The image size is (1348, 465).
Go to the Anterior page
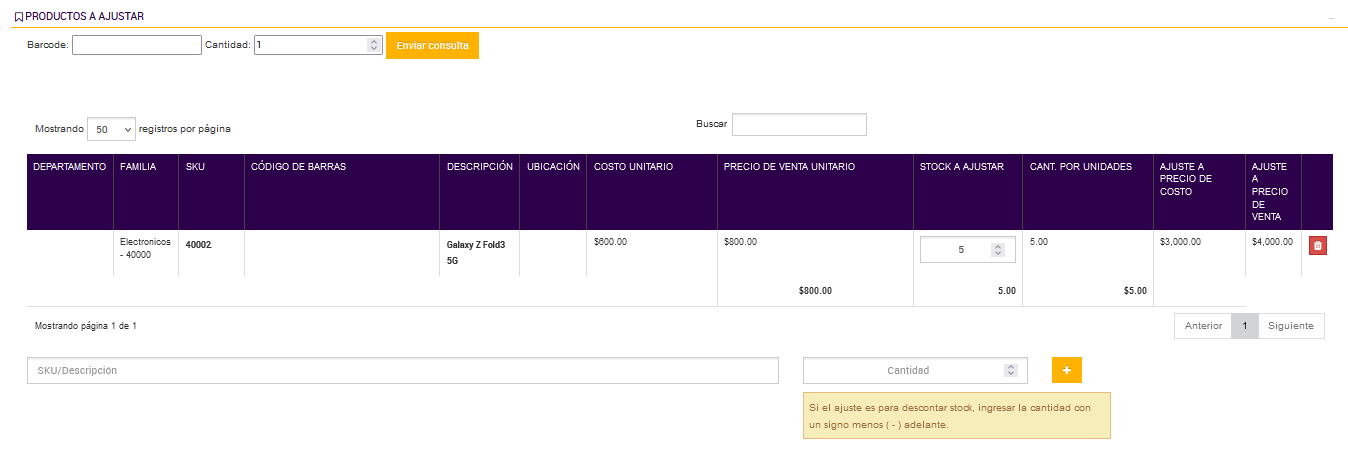pos(1203,326)
